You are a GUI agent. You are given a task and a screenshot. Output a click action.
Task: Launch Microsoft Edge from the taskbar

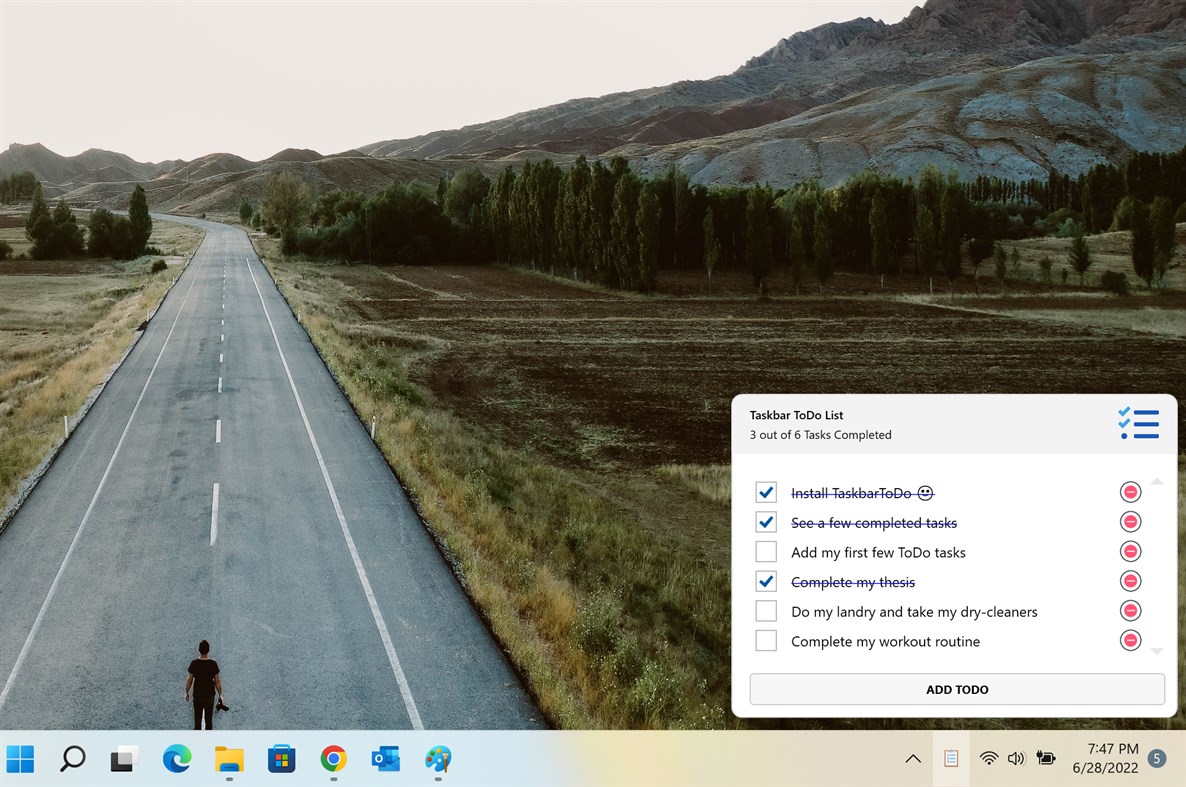pos(177,759)
